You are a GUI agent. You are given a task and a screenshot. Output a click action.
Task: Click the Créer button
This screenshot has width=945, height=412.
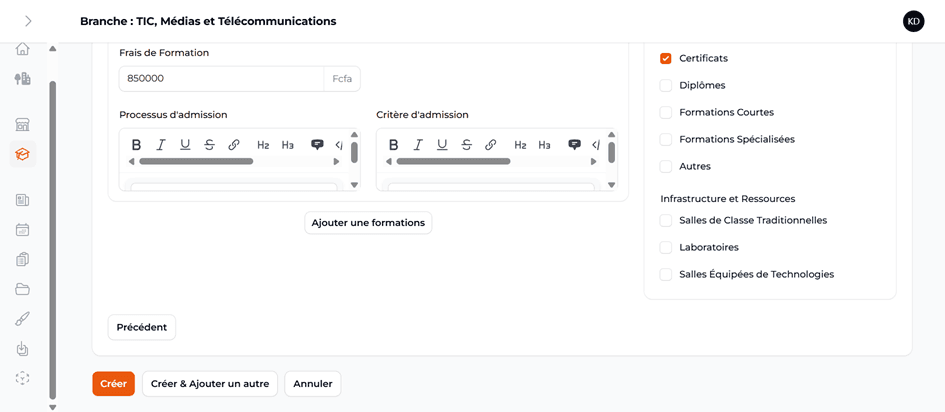(x=113, y=384)
